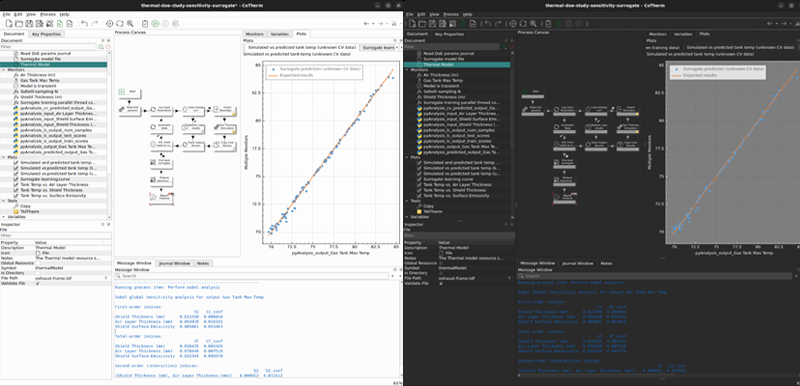Click green Run process button, dark window
This screenshot has width=800, height=386.
(558, 24)
